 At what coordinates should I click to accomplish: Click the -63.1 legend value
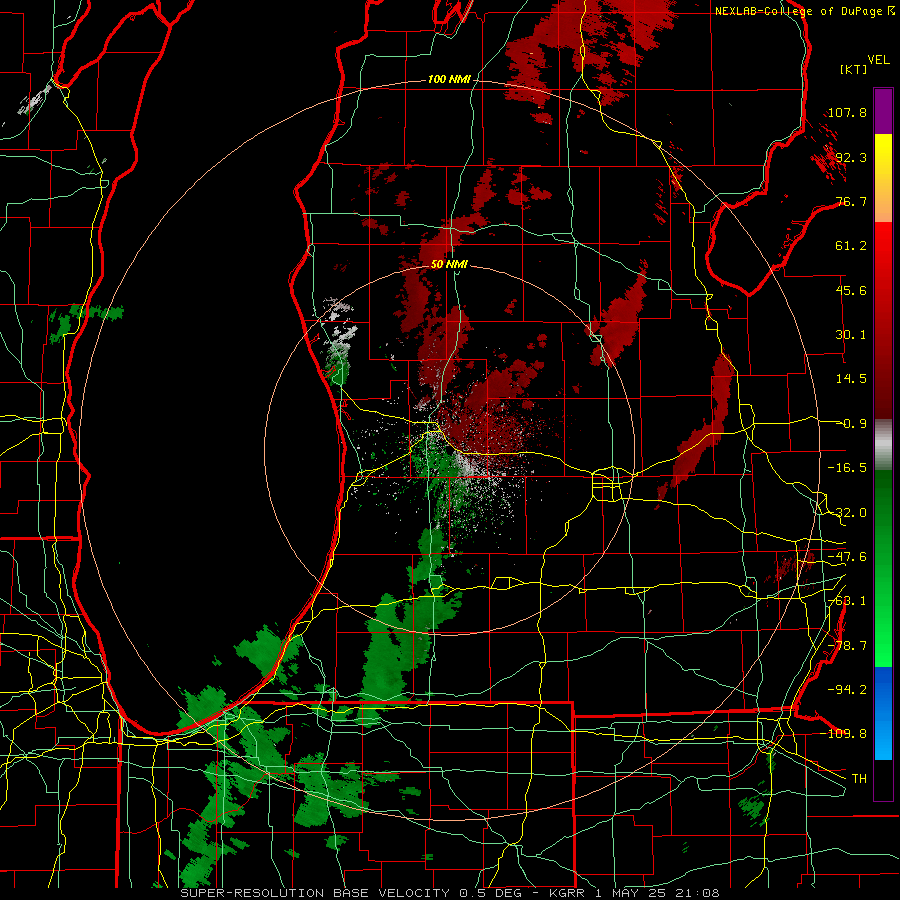[x=847, y=601]
